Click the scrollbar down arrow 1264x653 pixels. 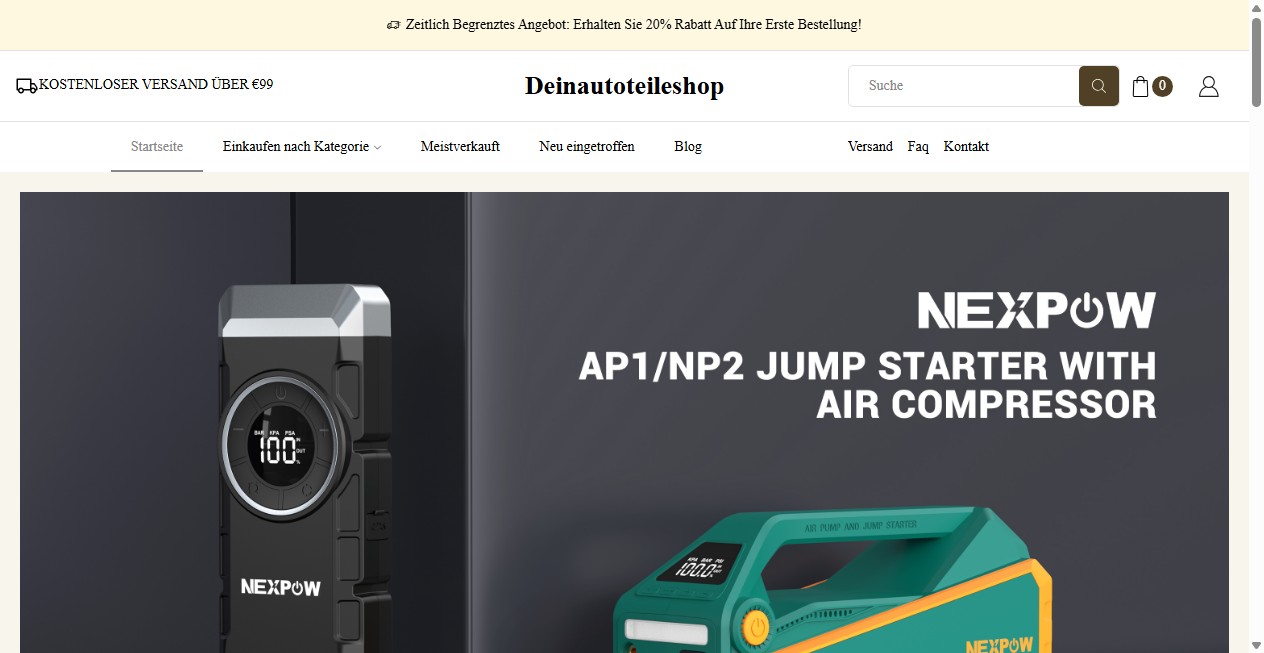[x=1256, y=645]
